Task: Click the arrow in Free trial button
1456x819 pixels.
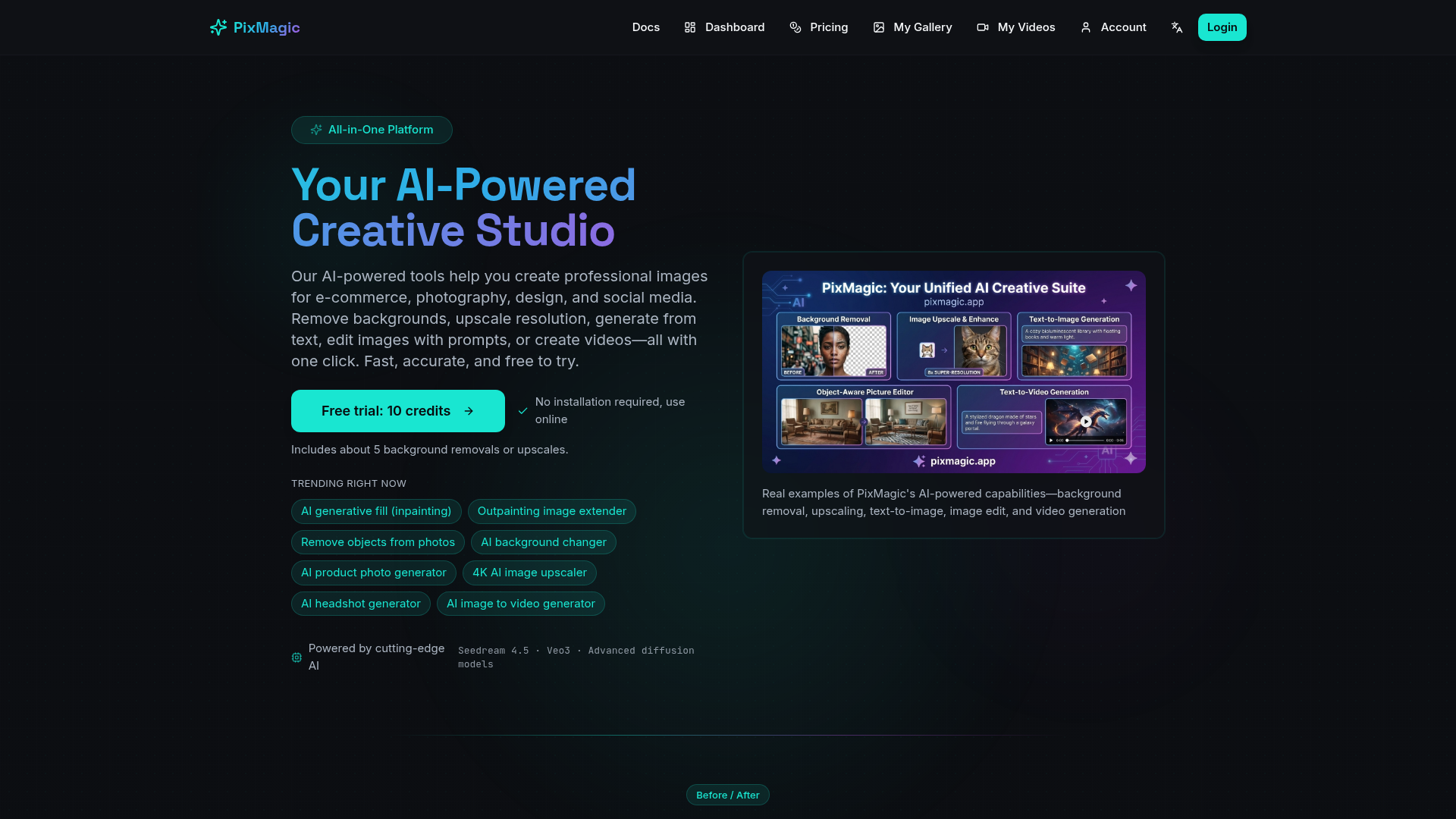Action: (469, 411)
